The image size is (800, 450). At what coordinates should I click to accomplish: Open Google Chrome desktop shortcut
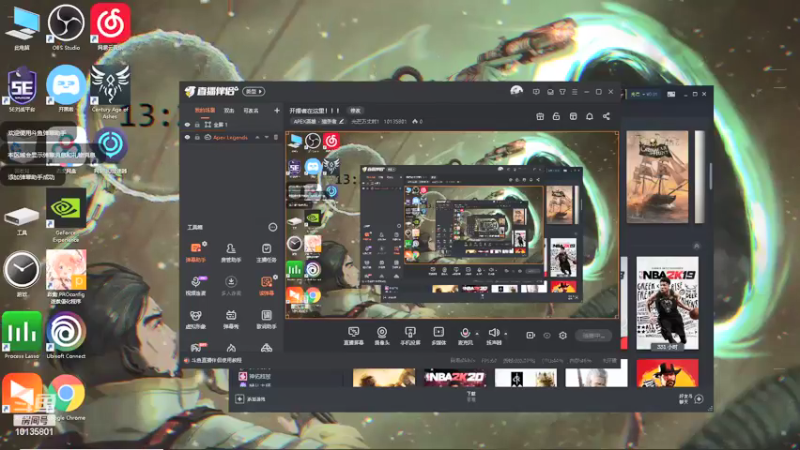tap(66, 397)
